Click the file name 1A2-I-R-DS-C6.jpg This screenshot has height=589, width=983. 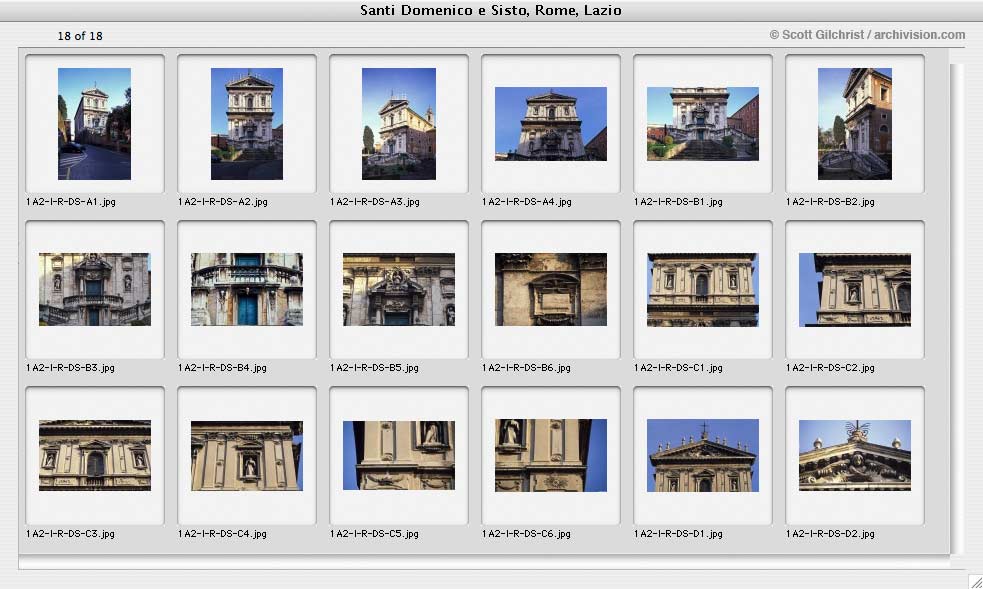click(x=527, y=534)
